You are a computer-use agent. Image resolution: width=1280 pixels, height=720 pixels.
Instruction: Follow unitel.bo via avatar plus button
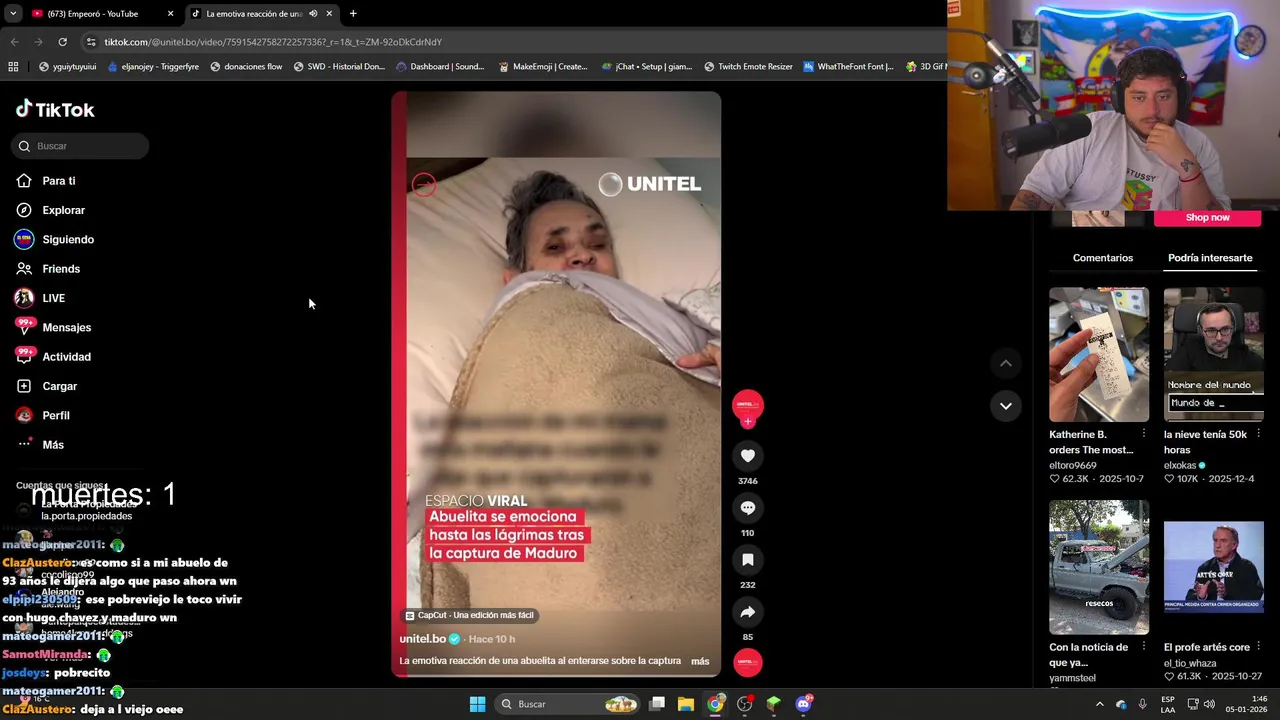747,421
